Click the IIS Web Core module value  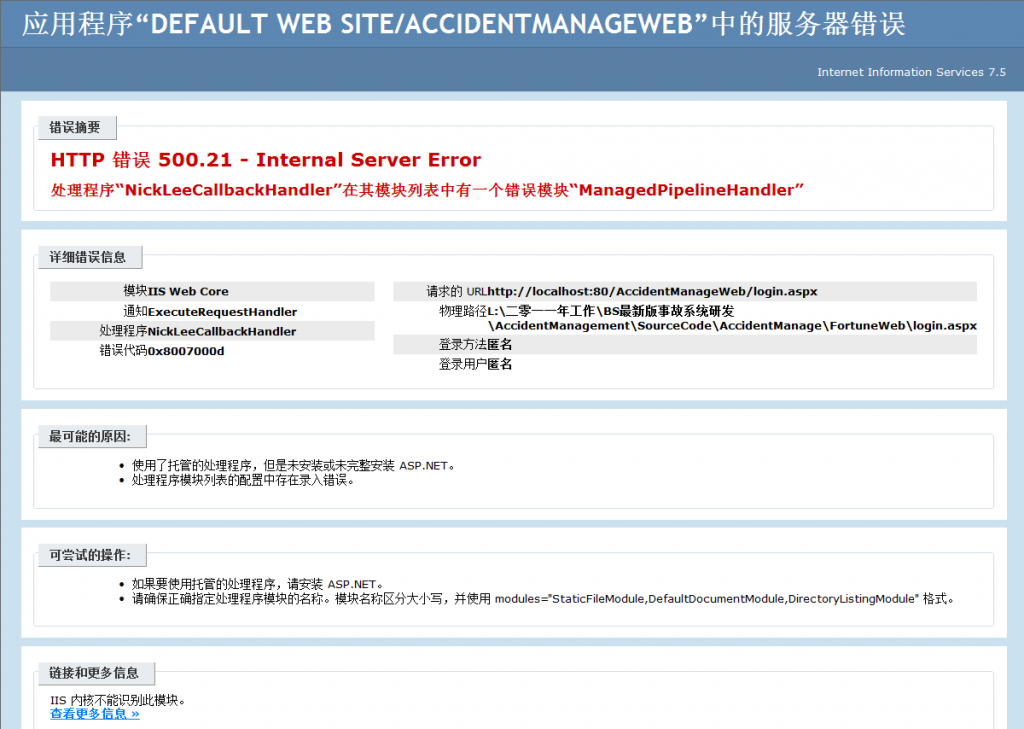(188, 292)
